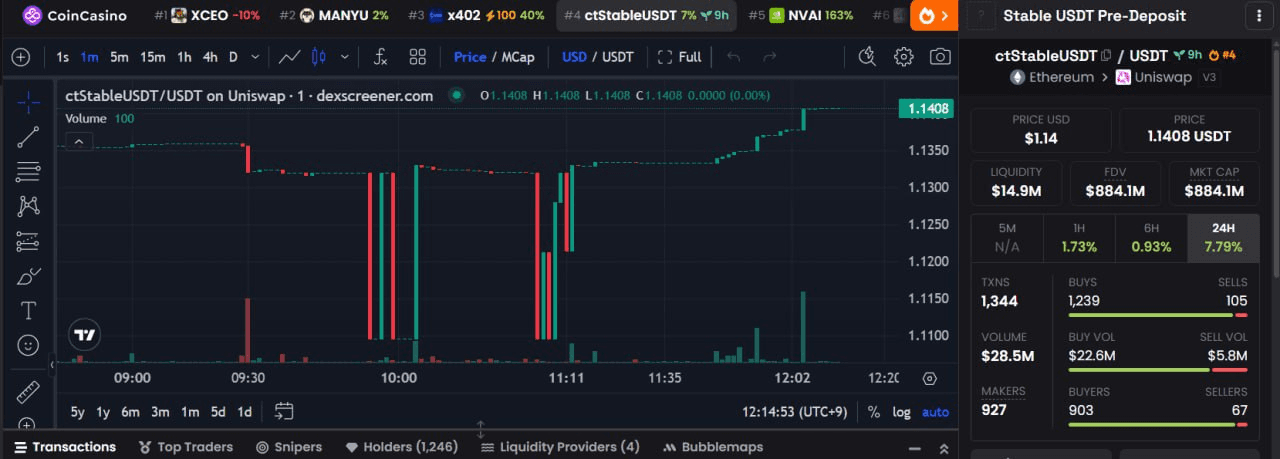Switch chart to MCap display

tap(518, 57)
